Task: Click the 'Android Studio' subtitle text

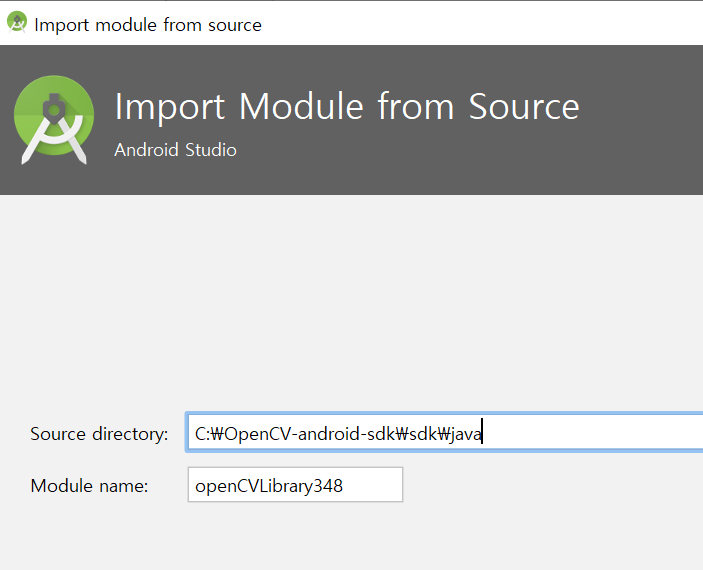Action: (x=175, y=150)
